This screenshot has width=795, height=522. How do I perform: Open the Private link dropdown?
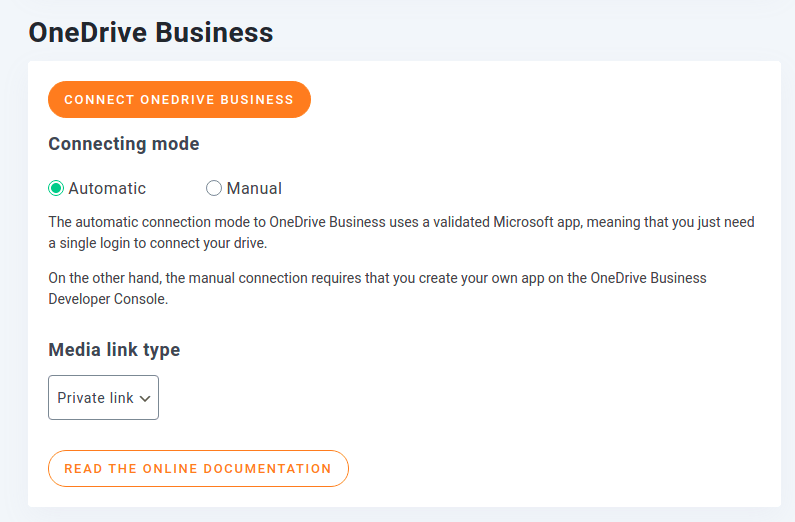103,397
